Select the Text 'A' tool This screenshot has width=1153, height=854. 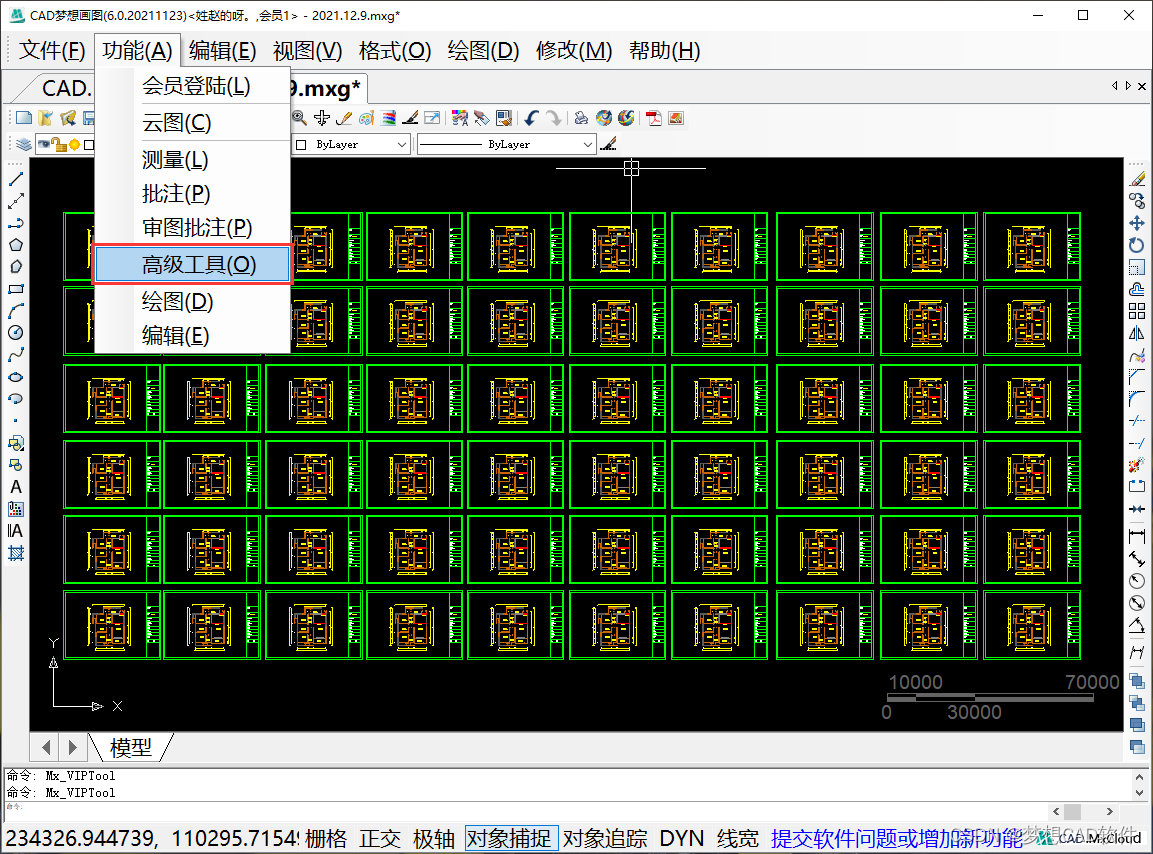(x=15, y=487)
